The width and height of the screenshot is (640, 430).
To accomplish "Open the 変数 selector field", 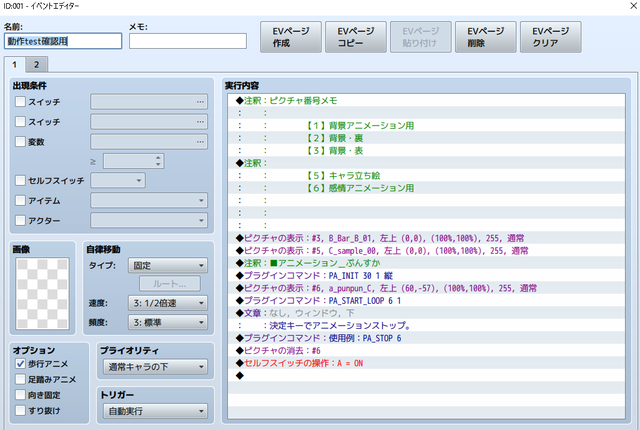I will (149, 142).
